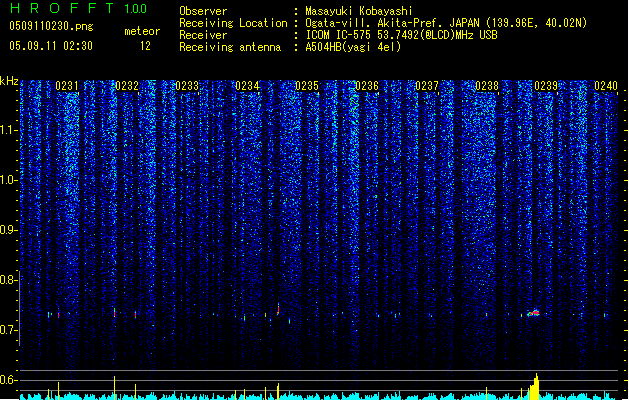Click the 0240 time marker
Image resolution: width=629 pixels, height=400 pixels.
click(x=606, y=86)
